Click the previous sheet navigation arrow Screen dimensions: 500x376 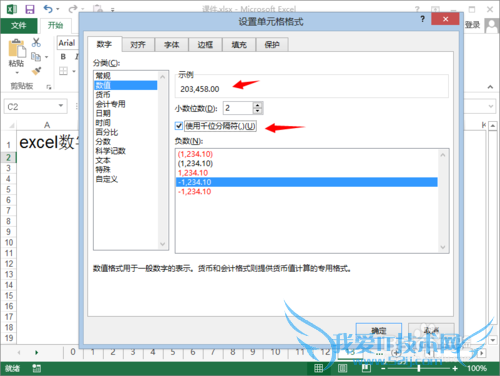[19, 352]
